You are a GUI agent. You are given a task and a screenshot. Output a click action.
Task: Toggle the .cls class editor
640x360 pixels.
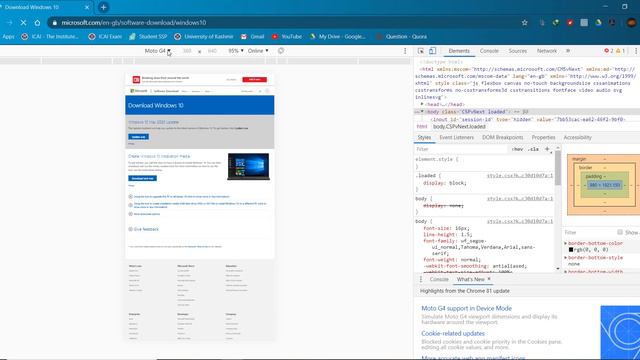[533, 149]
